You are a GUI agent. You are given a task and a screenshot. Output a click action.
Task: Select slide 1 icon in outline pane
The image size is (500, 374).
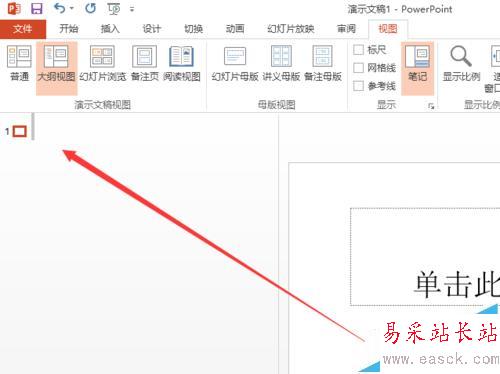[x=20, y=132]
